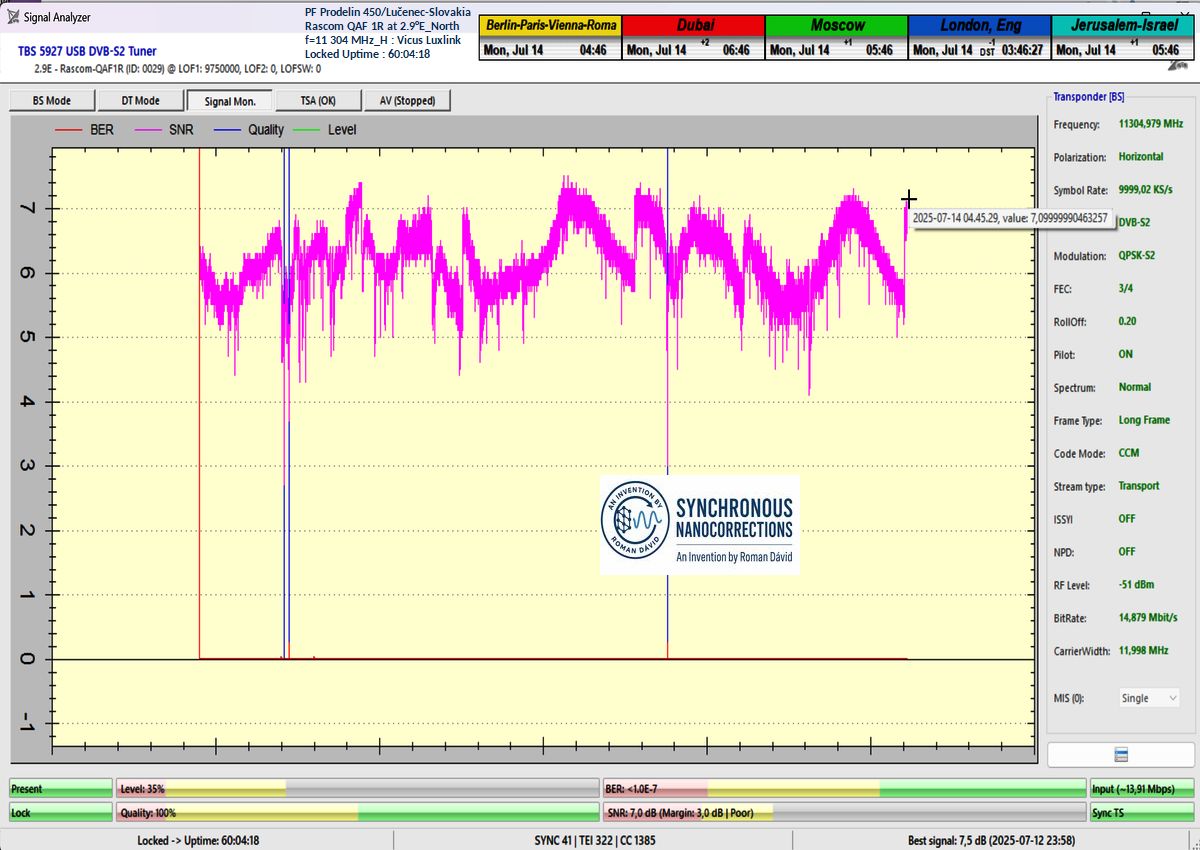Click the Best signal field in status bar

pyautogui.click(x=993, y=841)
